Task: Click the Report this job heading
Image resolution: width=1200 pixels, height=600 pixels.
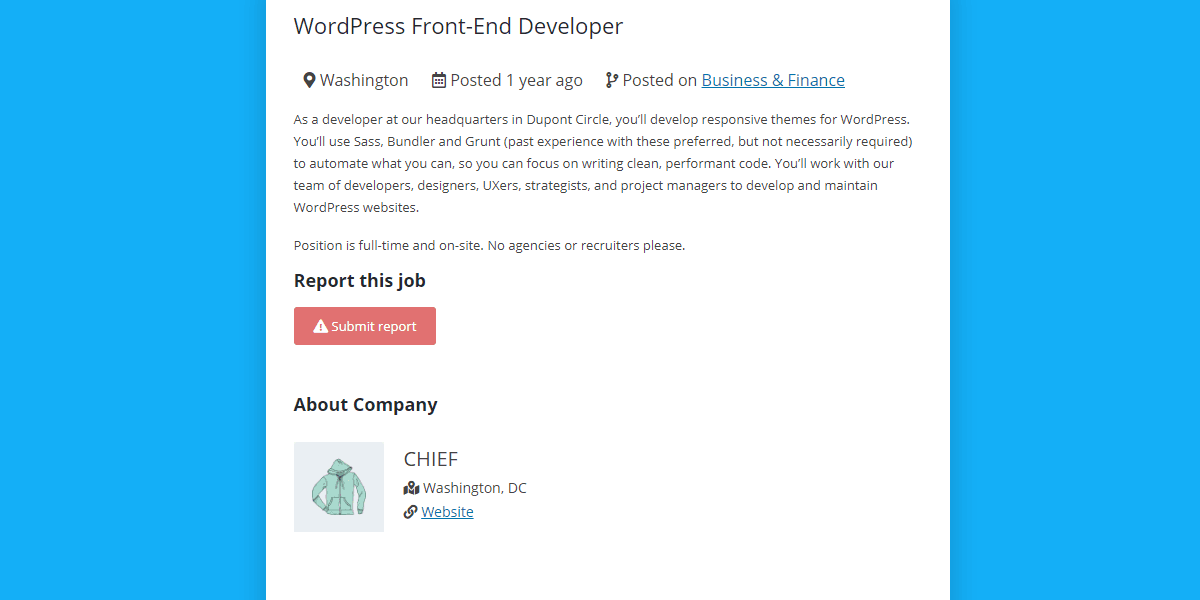Action: coord(360,280)
